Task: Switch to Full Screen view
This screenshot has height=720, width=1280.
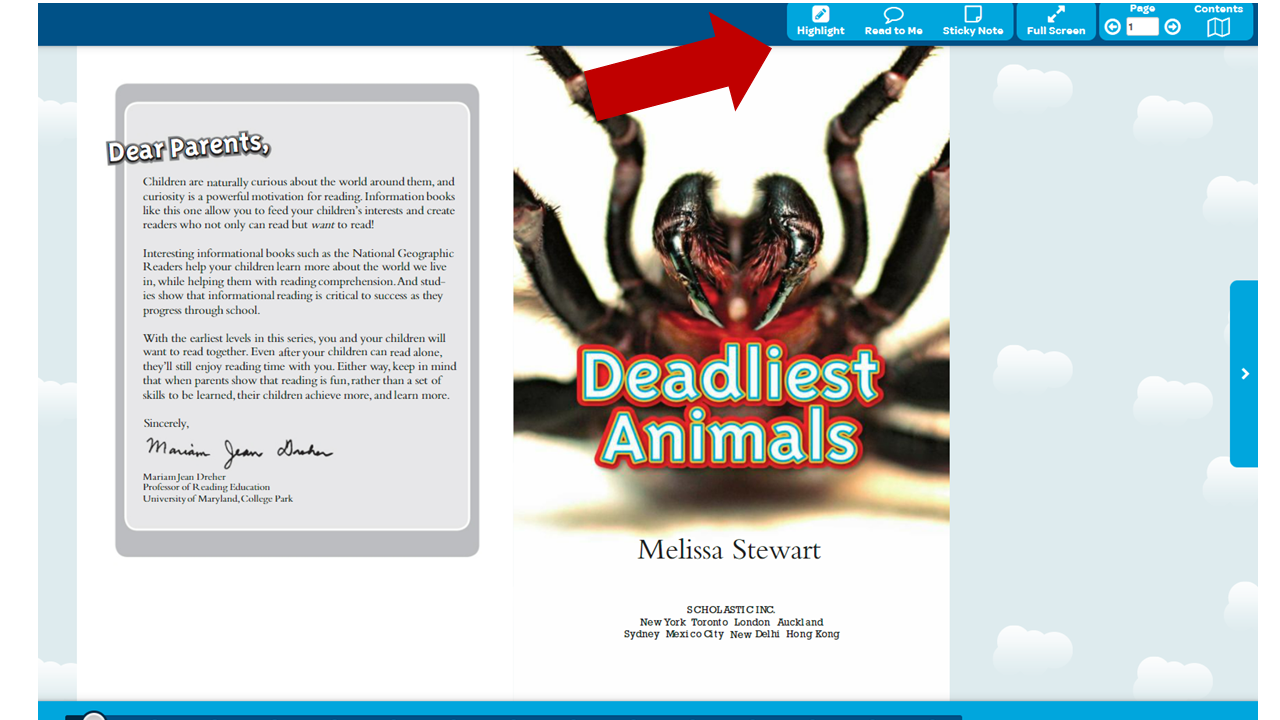Action: [x=1056, y=21]
